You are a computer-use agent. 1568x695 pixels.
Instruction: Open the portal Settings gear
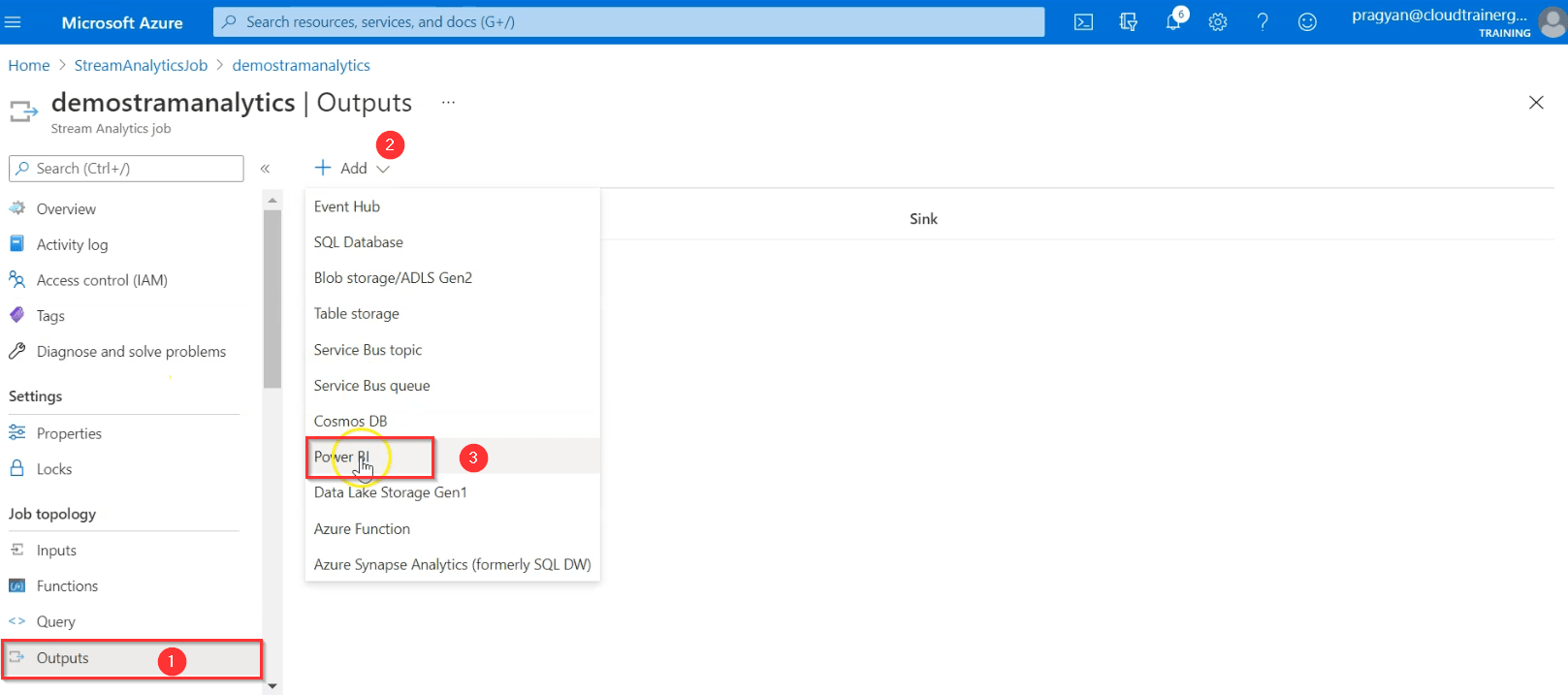tap(1218, 22)
